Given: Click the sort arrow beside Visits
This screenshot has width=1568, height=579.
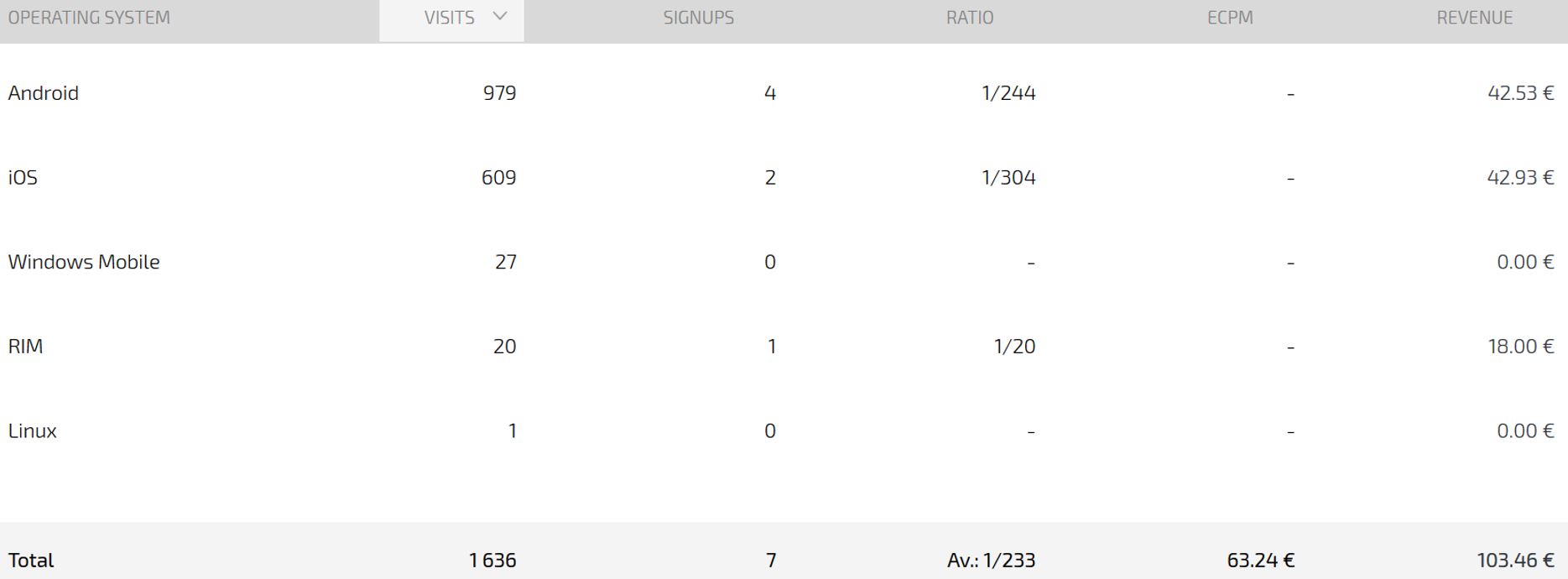Looking at the screenshot, I should click(x=500, y=16).
